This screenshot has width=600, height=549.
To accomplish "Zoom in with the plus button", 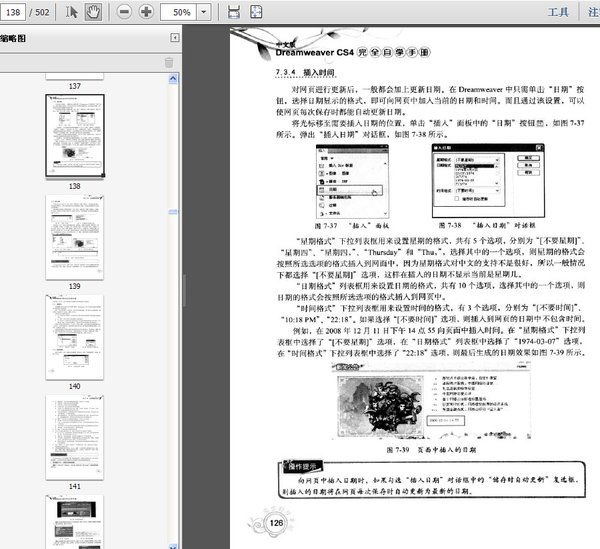I will [146, 12].
